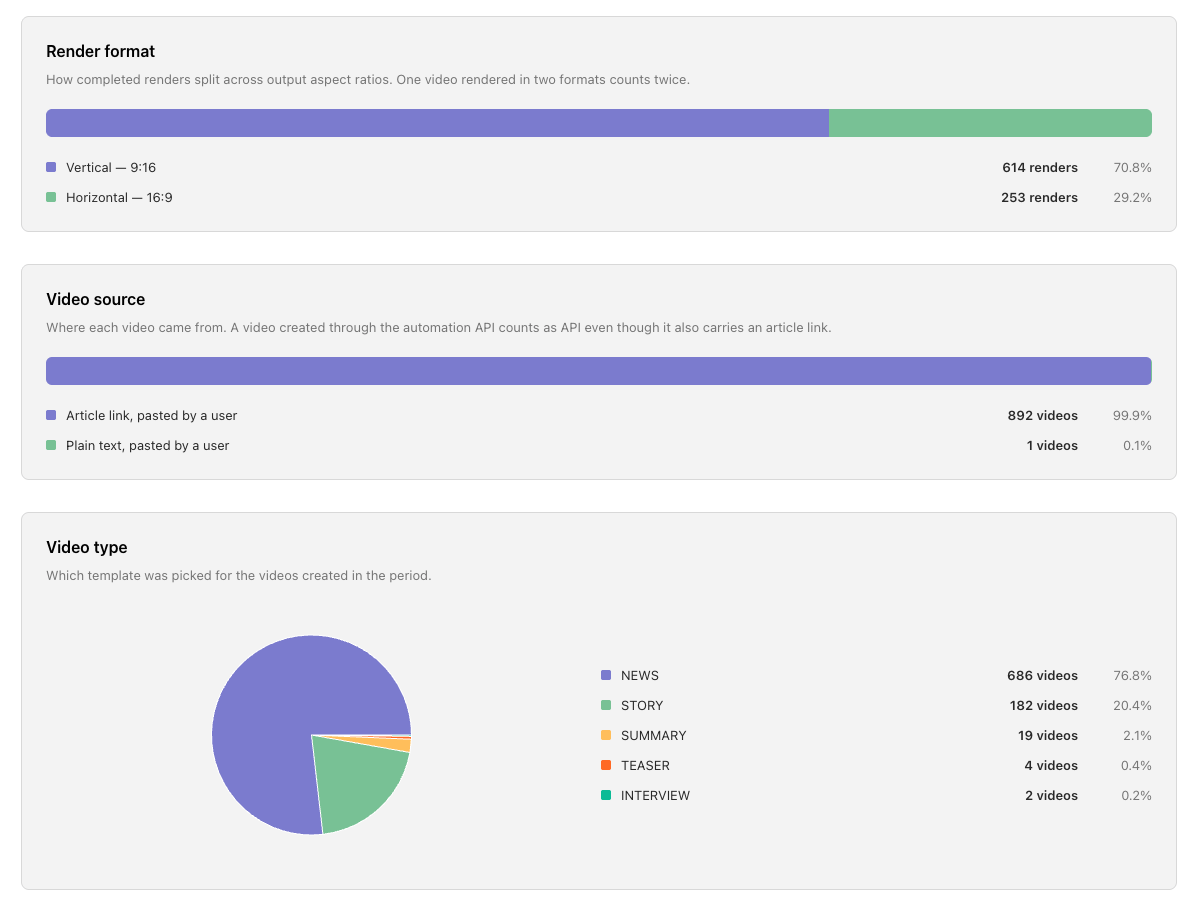Click the purple Article link bar in Video source

598,371
